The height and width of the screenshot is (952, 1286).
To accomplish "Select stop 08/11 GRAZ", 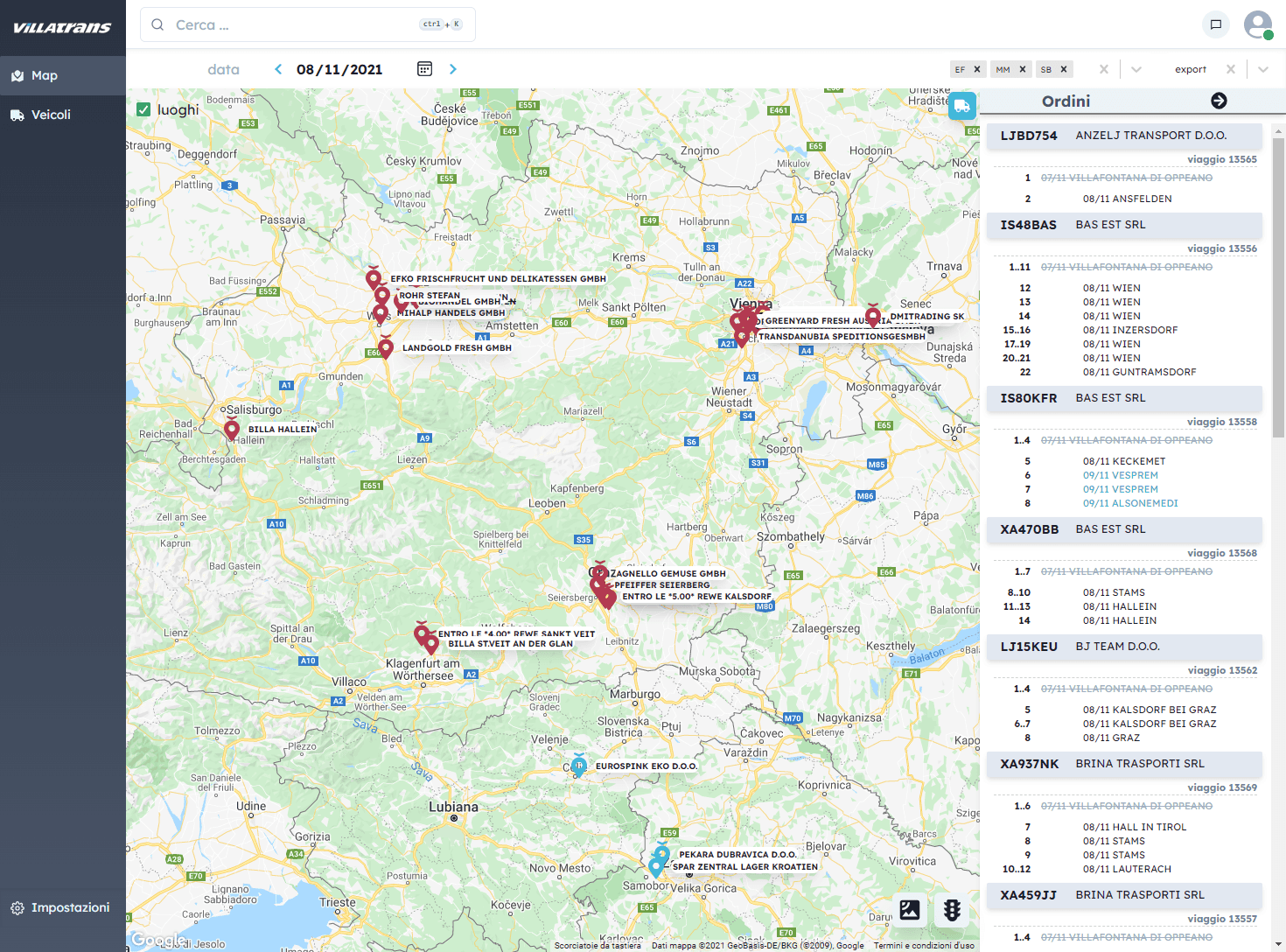I will coord(1111,738).
